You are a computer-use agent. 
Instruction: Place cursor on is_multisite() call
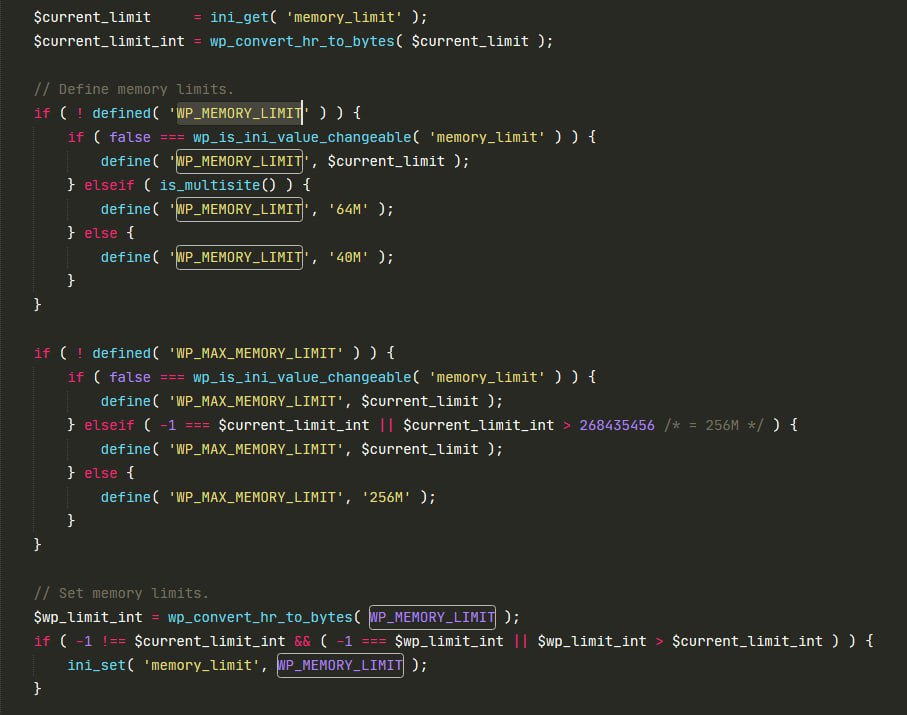click(x=217, y=185)
